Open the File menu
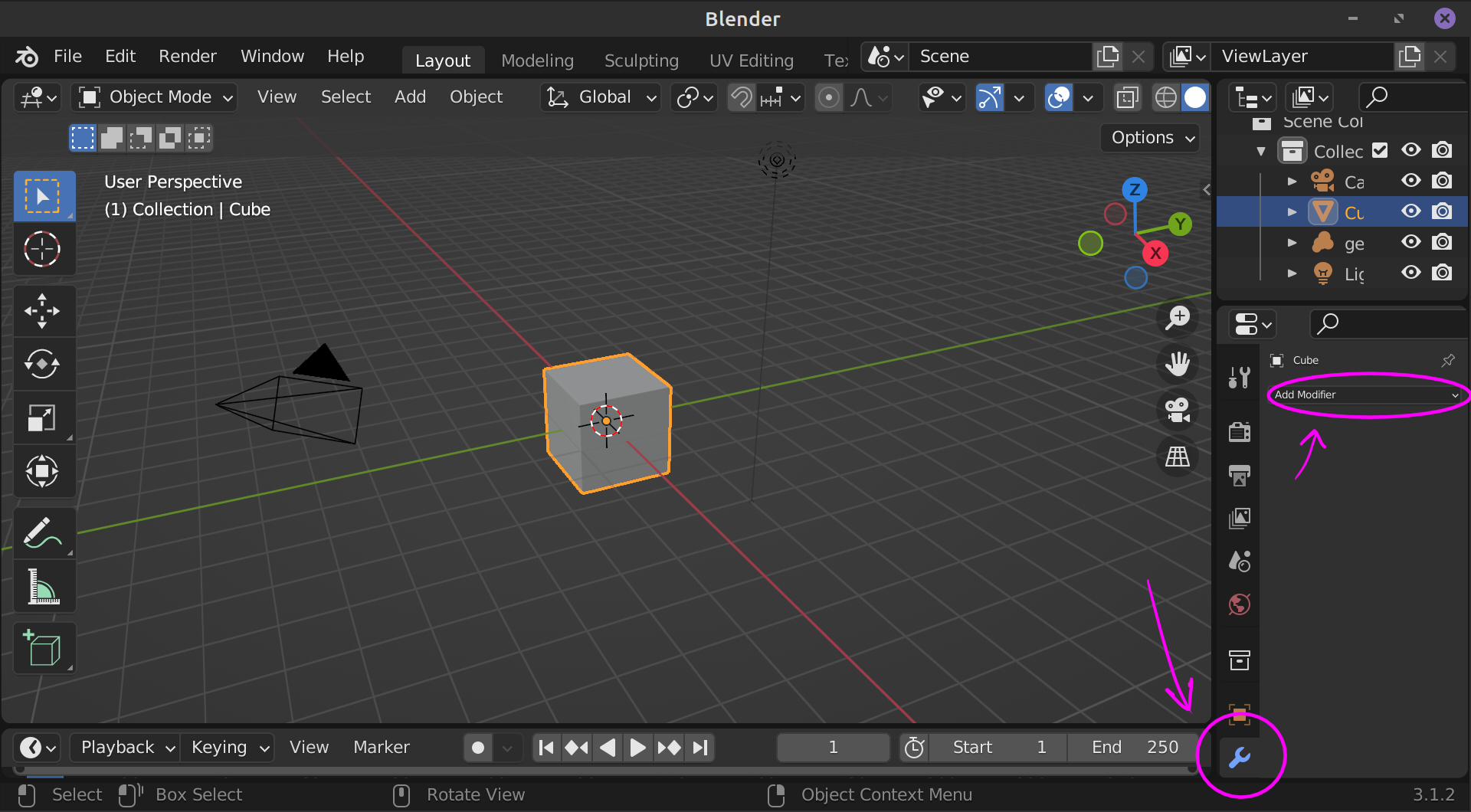The height and width of the screenshot is (812, 1471). pyautogui.click(x=67, y=57)
